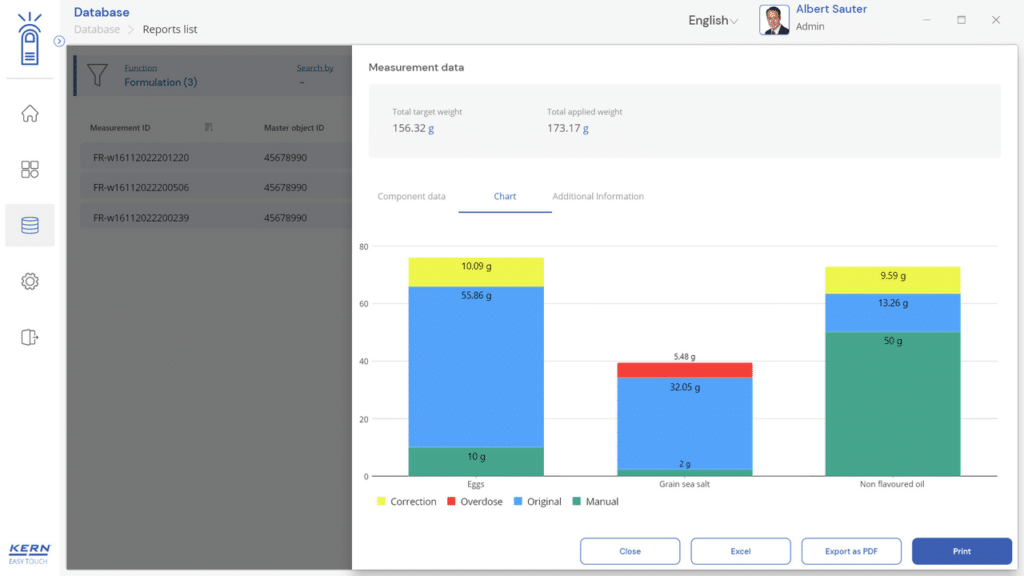This screenshot has height=576, width=1024.
Task: Open the Function Formulation filter dropdown
Action: (160, 76)
